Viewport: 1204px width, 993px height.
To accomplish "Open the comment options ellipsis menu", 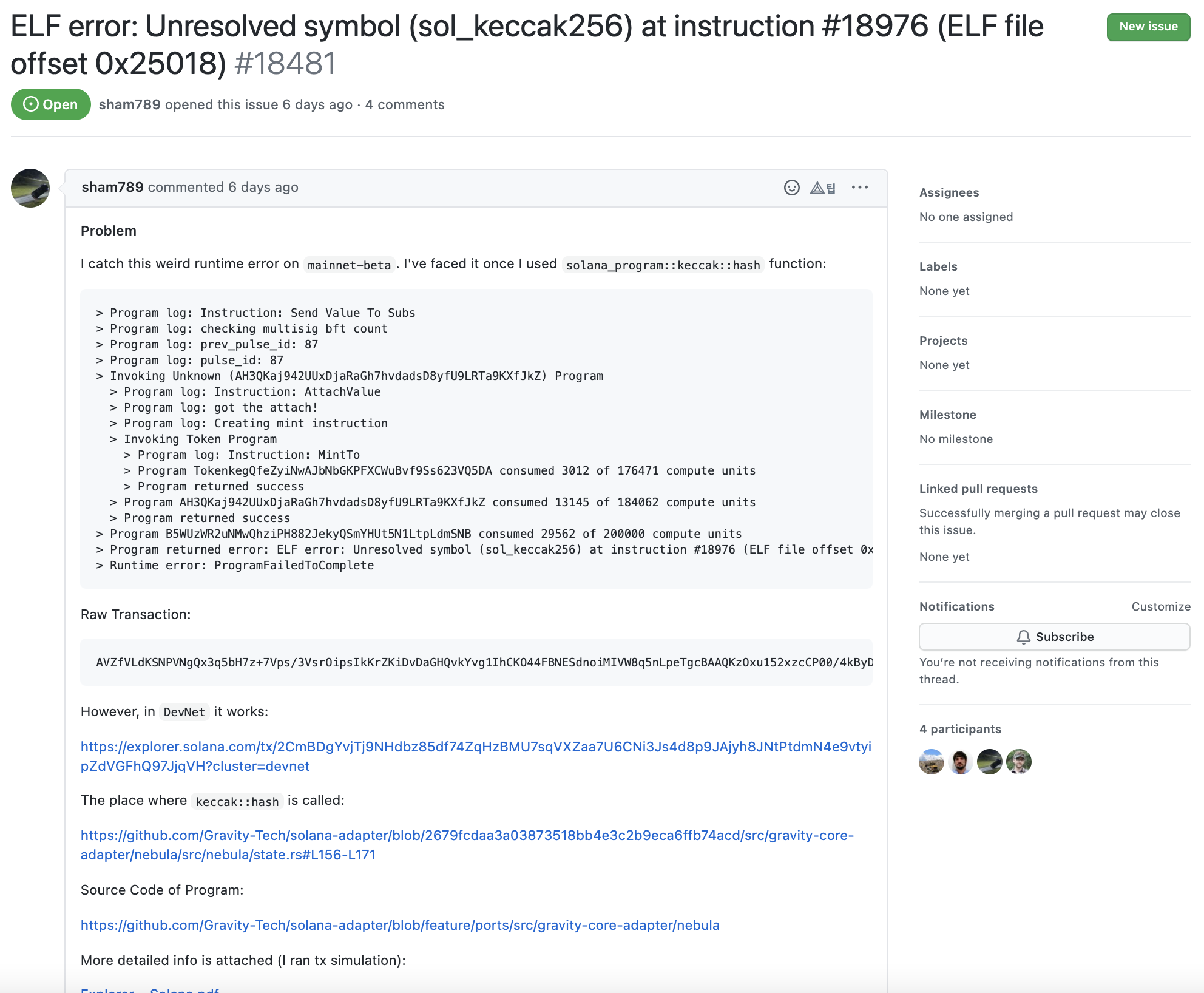I will [x=859, y=188].
